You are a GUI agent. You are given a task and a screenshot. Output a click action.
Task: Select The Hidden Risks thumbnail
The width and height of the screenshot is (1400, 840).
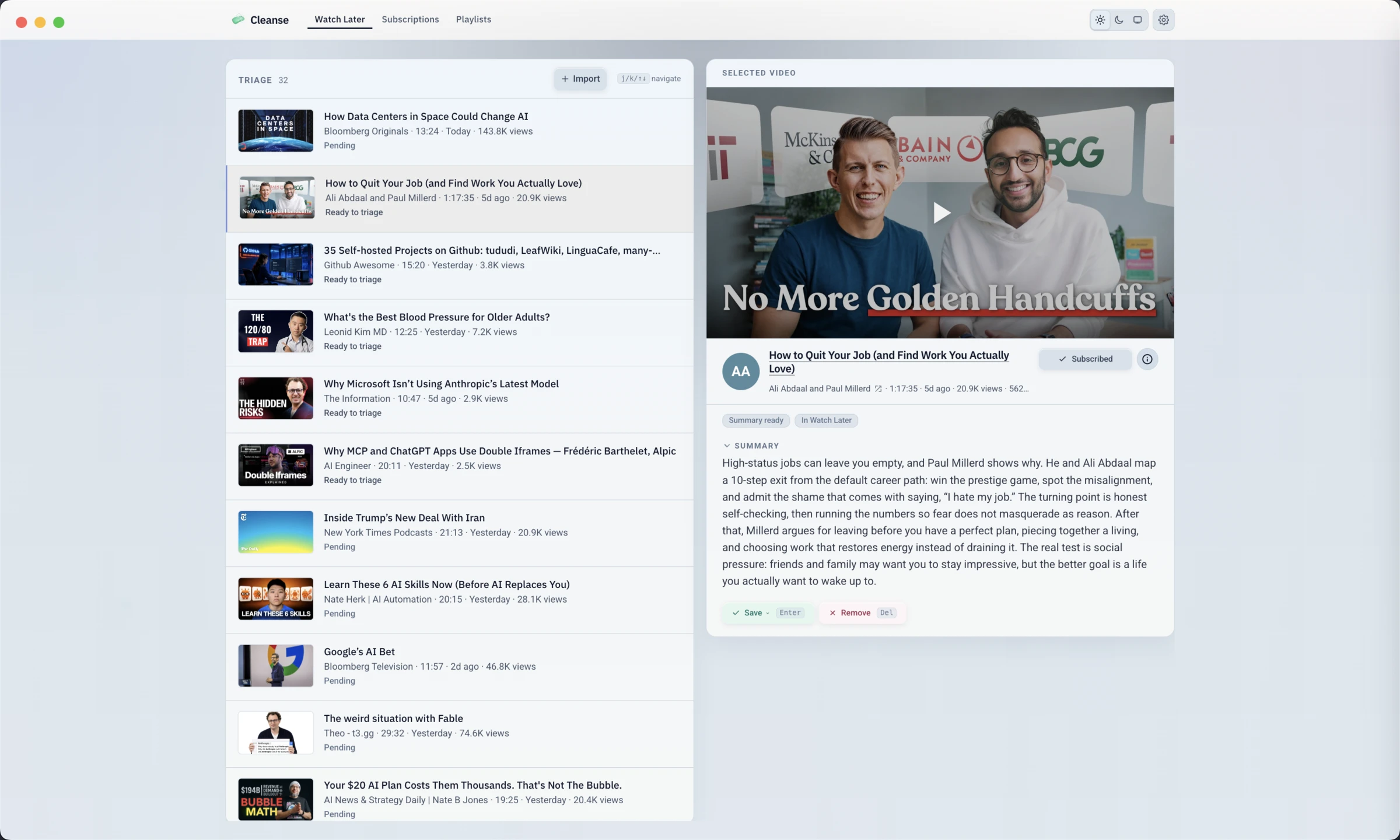[275, 398]
